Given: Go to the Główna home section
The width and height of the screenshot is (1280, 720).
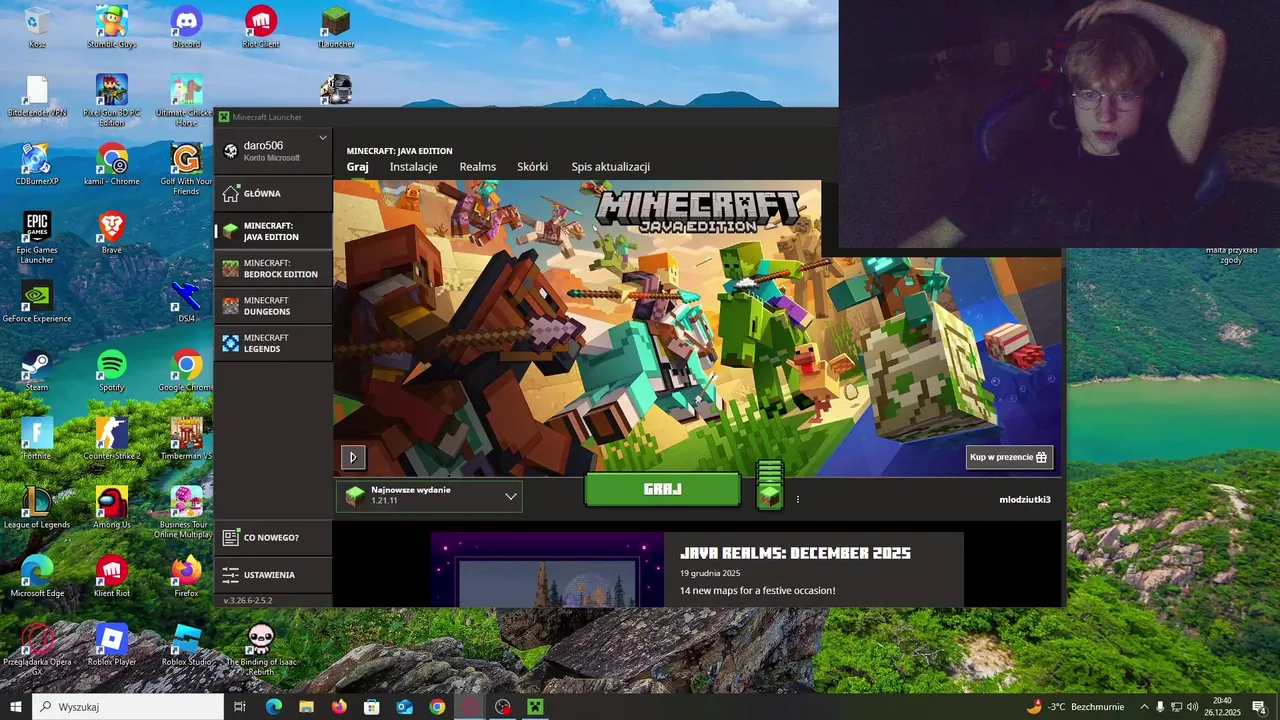Looking at the screenshot, I should [273, 193].
